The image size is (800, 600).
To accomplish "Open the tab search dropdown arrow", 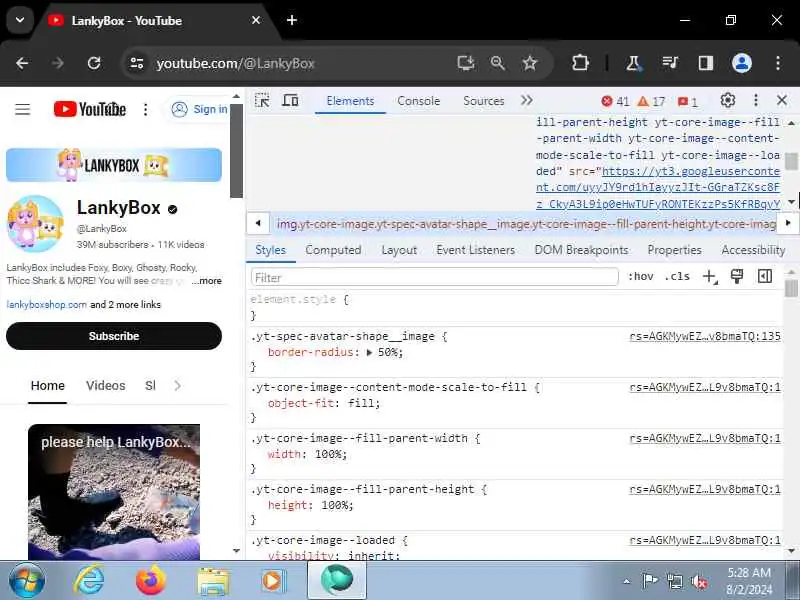I will (x=20, y=20).
